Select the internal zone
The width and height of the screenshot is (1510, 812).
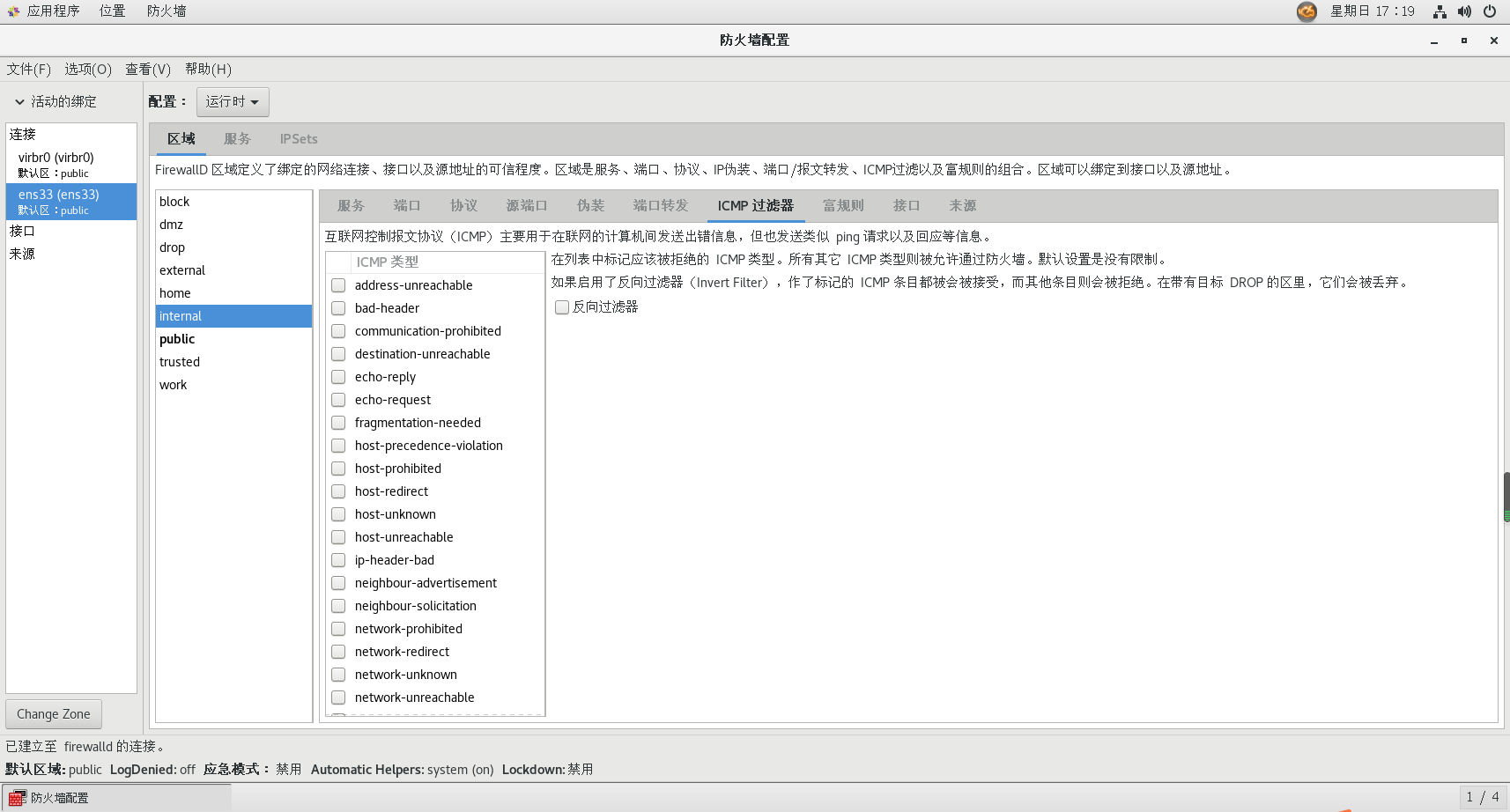point(233,316)
